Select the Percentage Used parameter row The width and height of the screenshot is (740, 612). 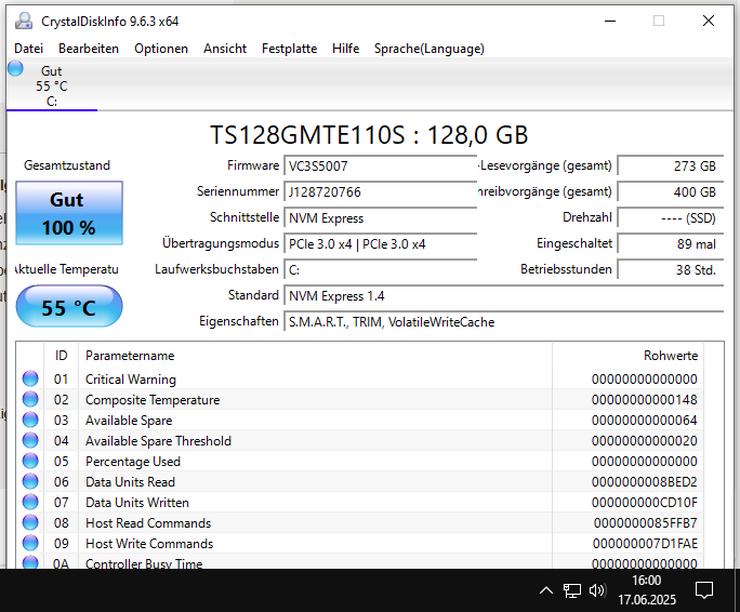(x=360, y=461)
